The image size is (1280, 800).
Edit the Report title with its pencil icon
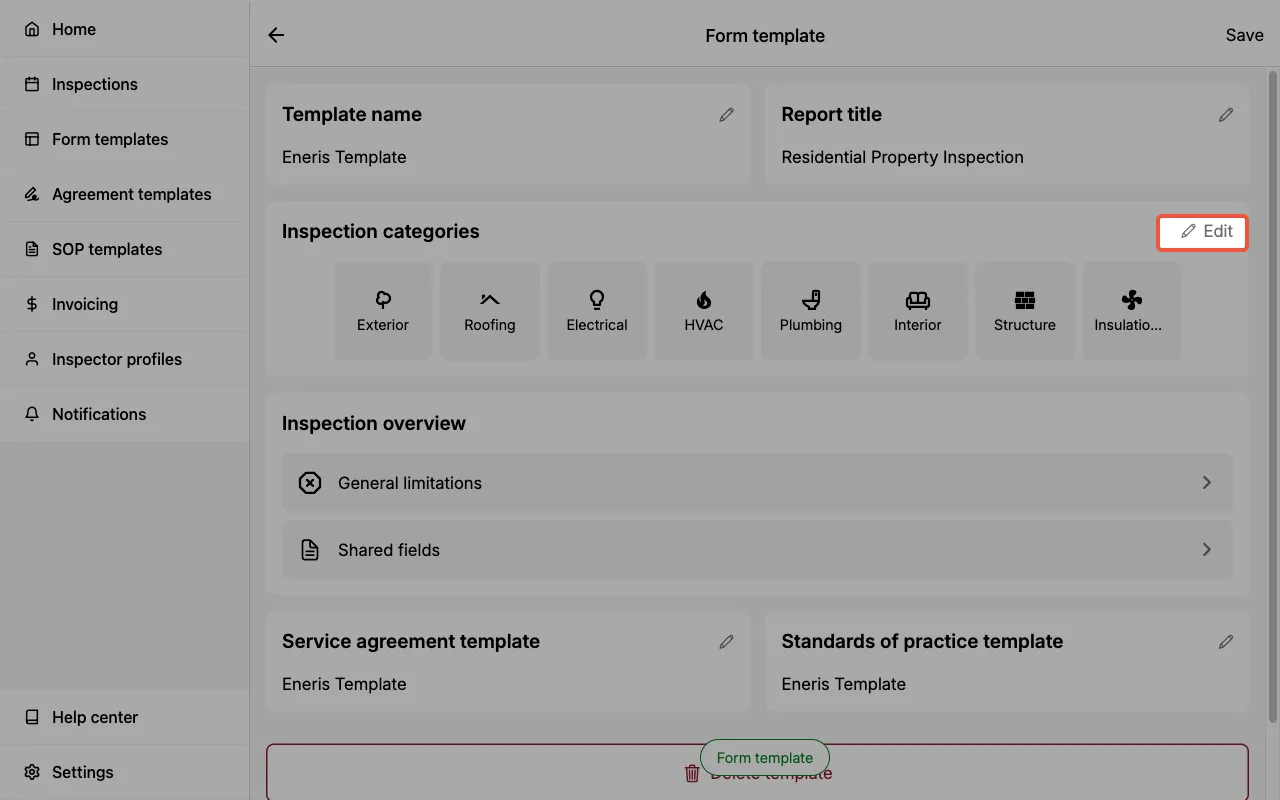[1226, 114]
